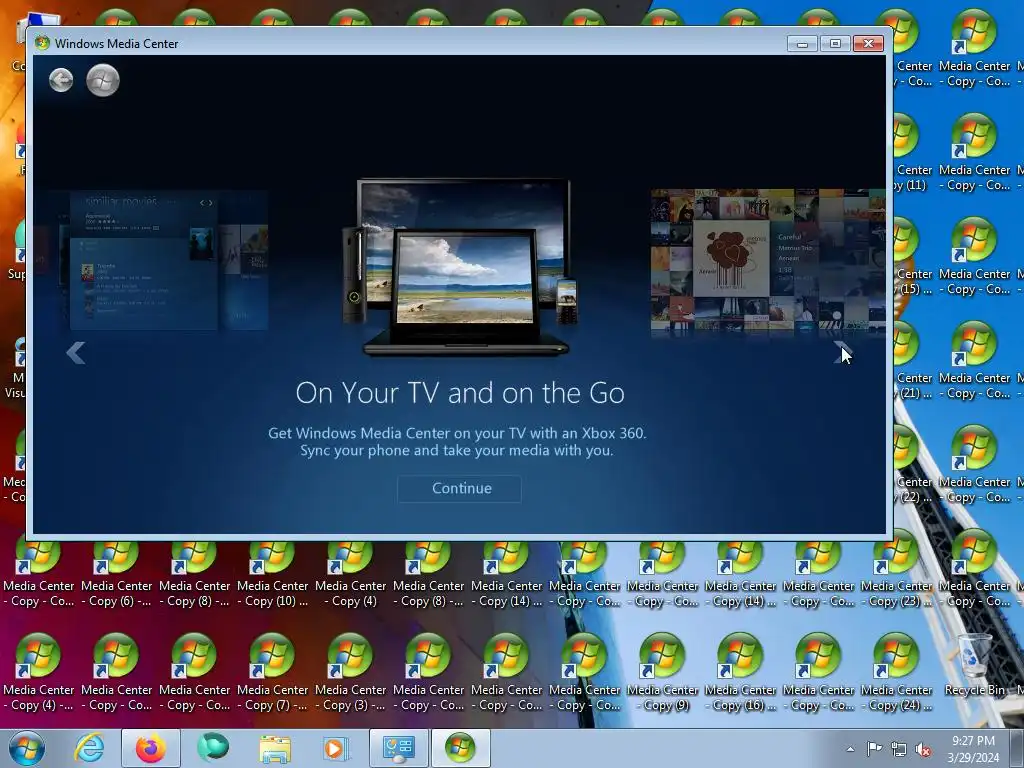
Task: Open the Action Center flag icon
Action: coord(874,749)
